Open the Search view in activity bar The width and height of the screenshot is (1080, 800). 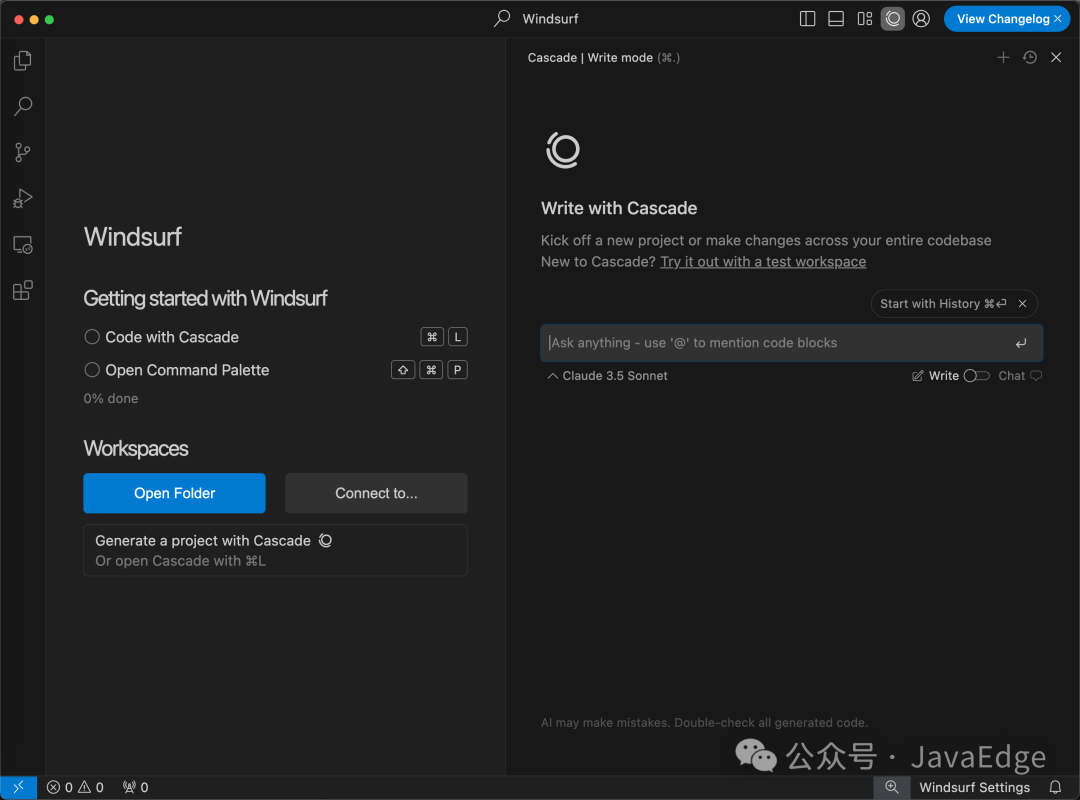(x=23, y=106)
